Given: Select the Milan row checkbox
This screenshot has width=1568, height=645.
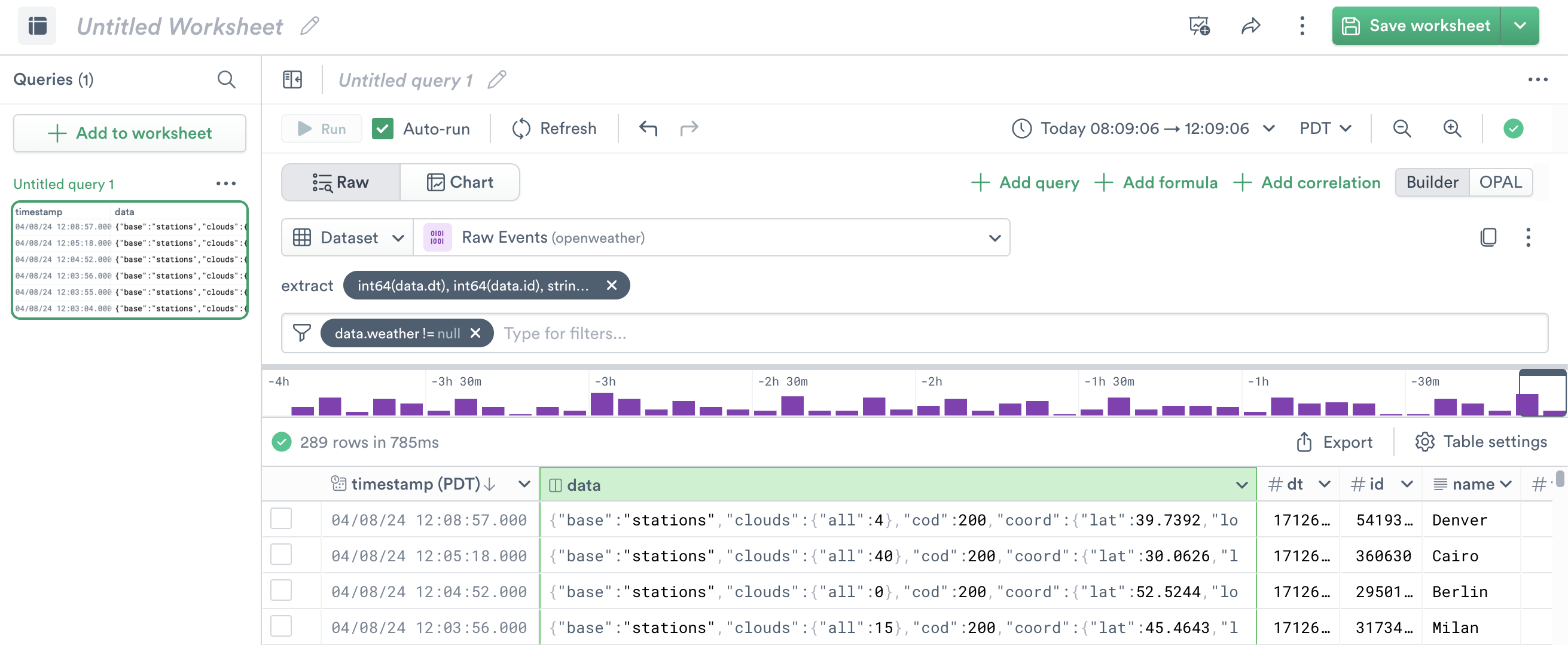Looking at the screenshot, I should (280, 626).
